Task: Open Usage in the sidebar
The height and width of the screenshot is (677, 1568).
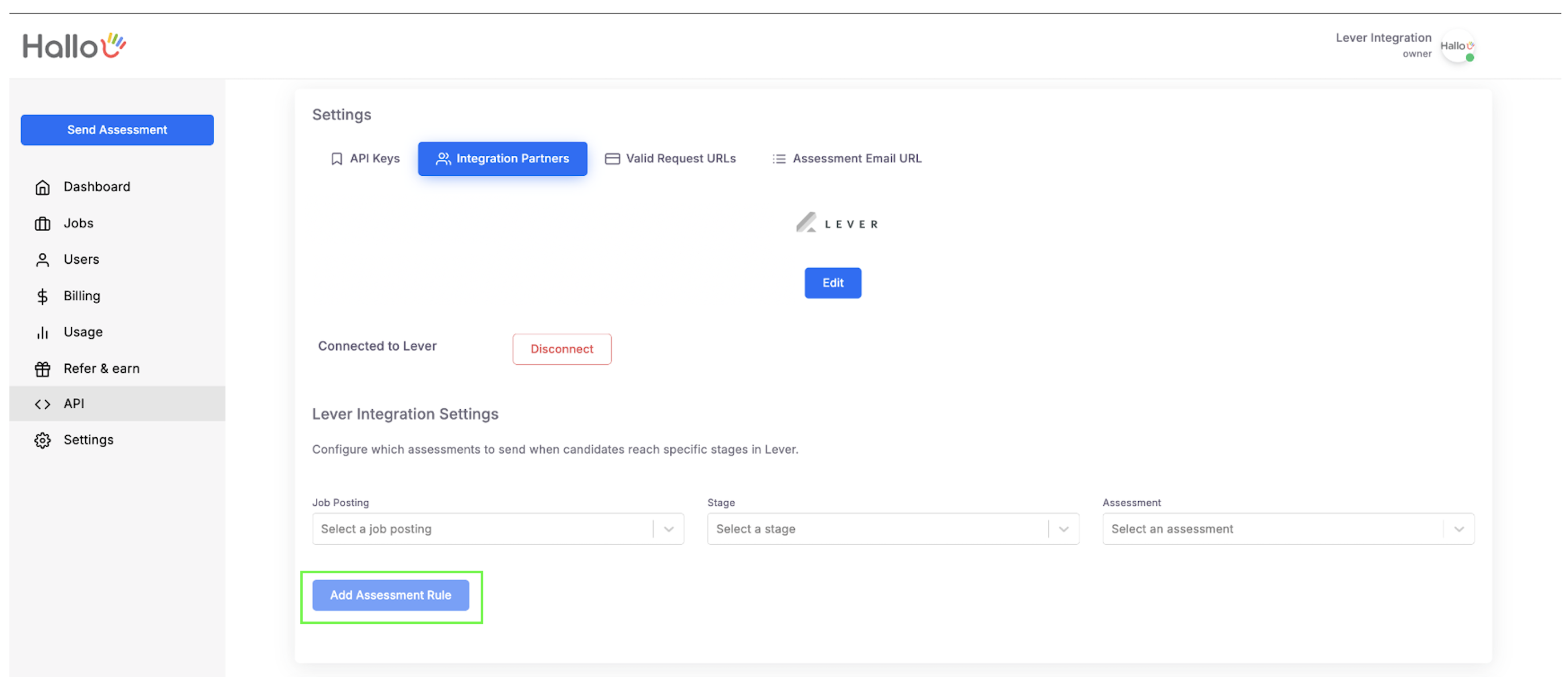Action: coord(117,332)
